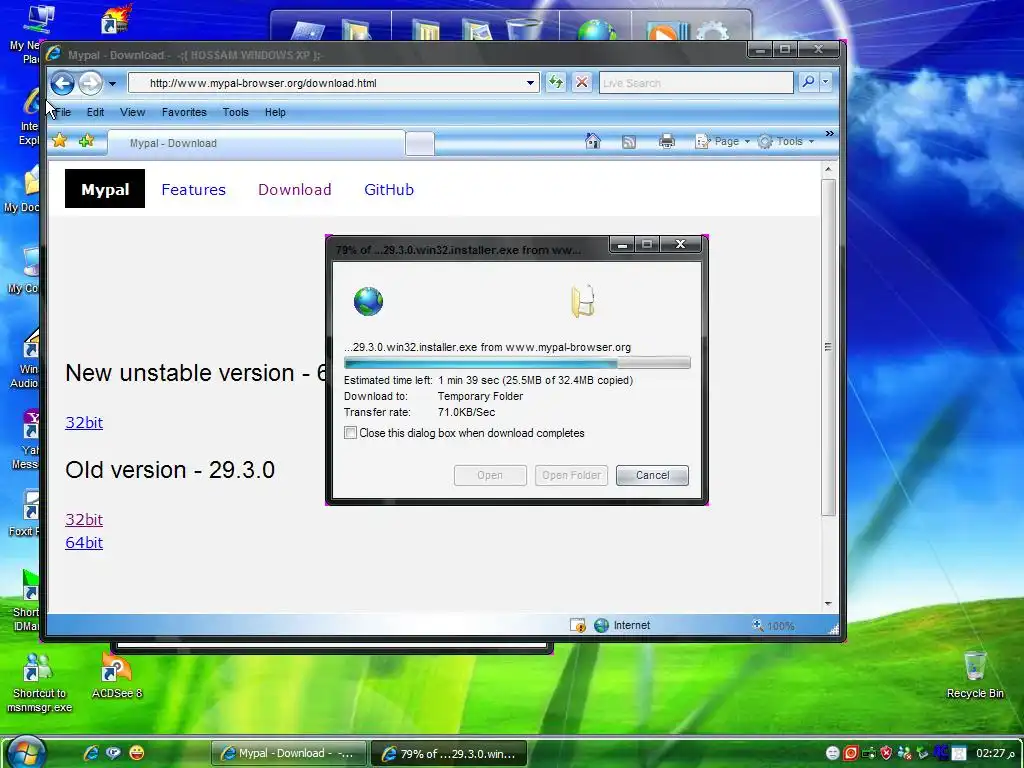Open the Tools menu in the menu bar
The width and height of the screenshot is (1024, 768).
point(236,112)
